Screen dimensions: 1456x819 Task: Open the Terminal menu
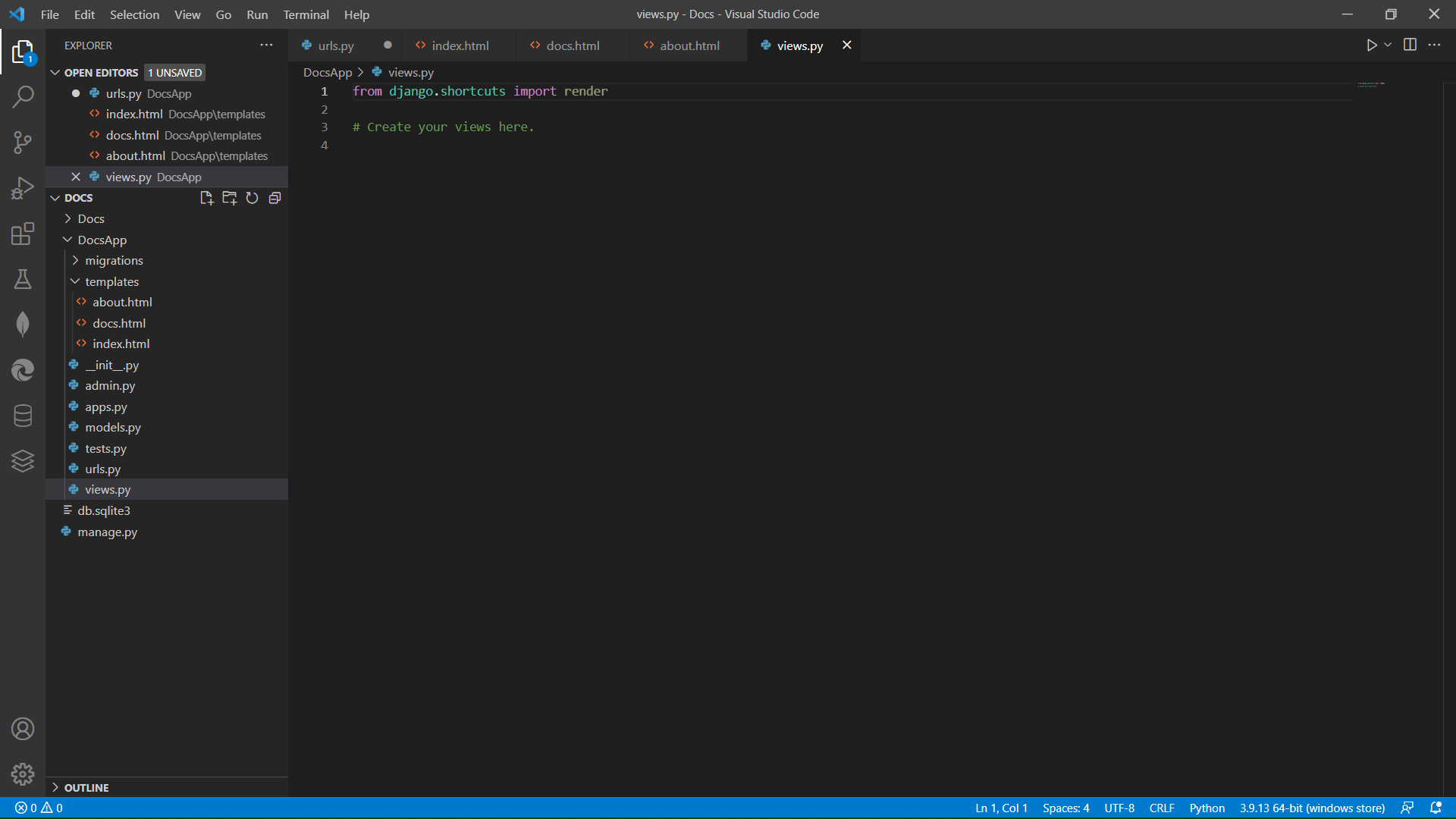click(306, 14)
